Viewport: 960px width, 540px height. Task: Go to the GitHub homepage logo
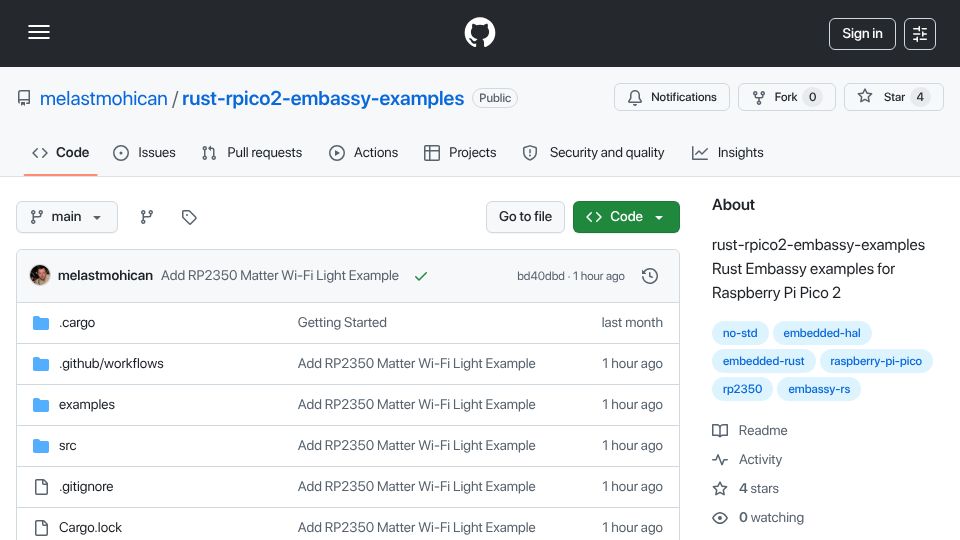tap(479, 32)
